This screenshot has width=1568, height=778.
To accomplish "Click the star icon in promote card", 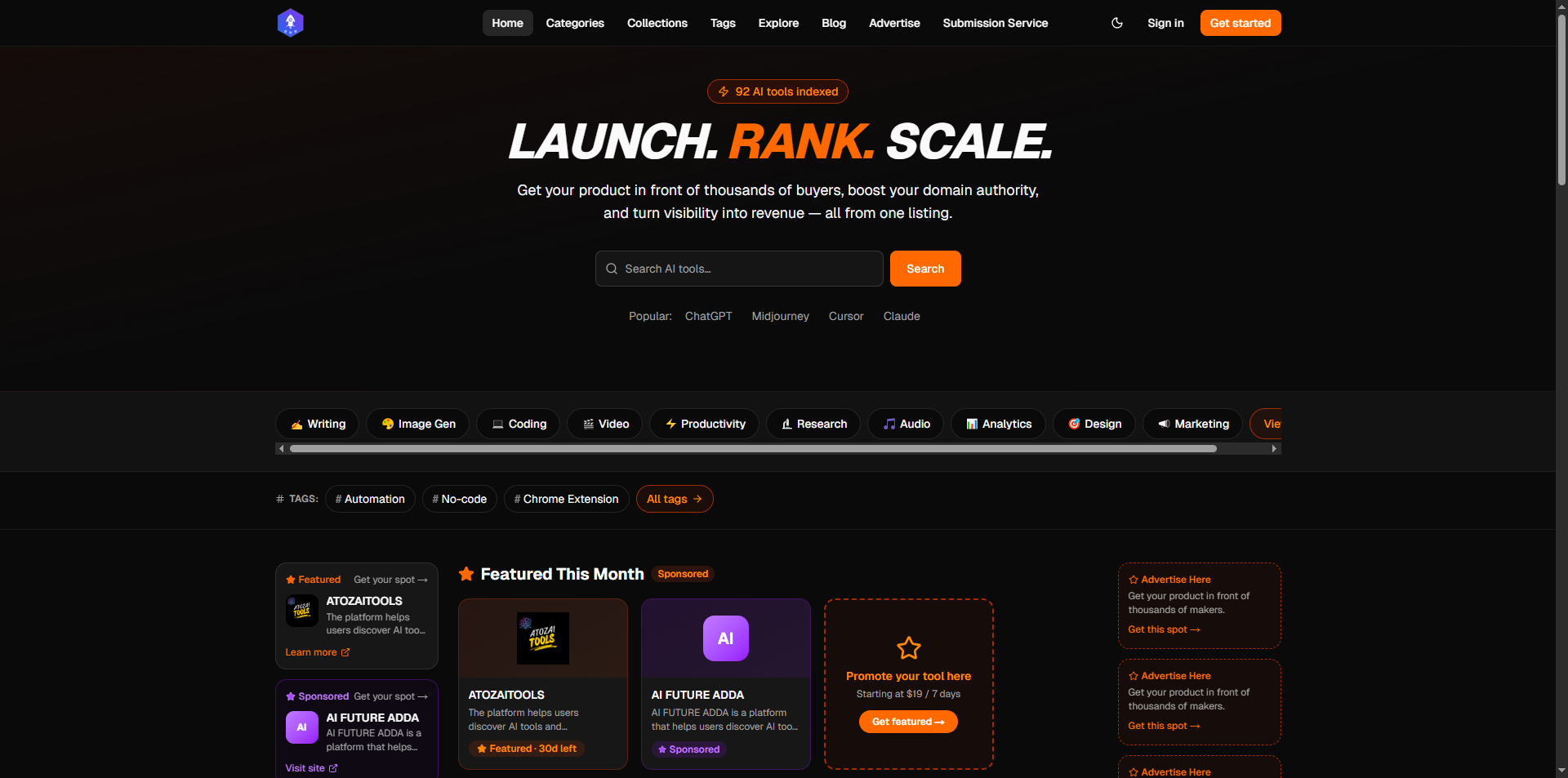I will point(909,648).
